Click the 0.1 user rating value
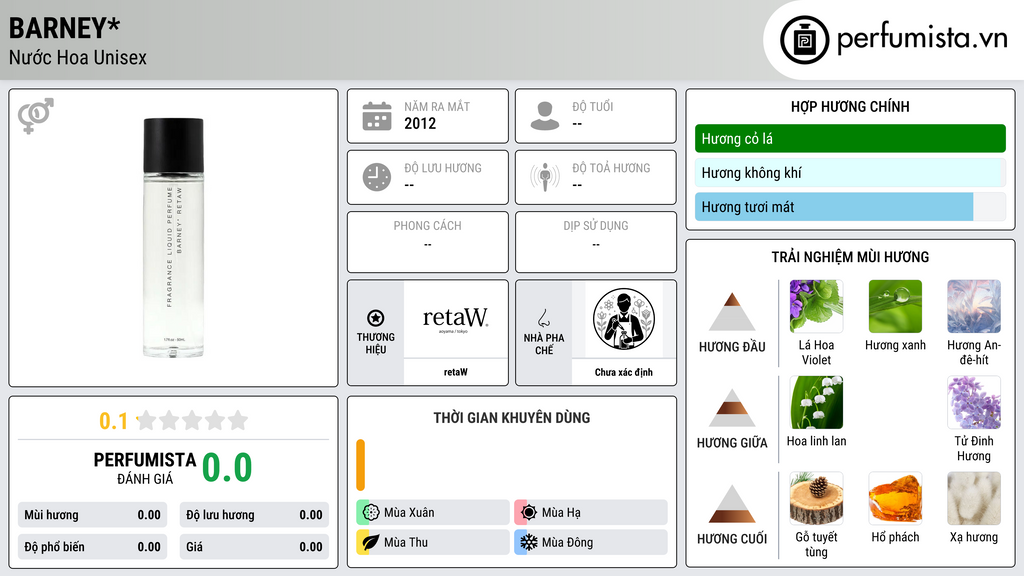This screenshot has width=1024, height=576. [x=113, y=421]
